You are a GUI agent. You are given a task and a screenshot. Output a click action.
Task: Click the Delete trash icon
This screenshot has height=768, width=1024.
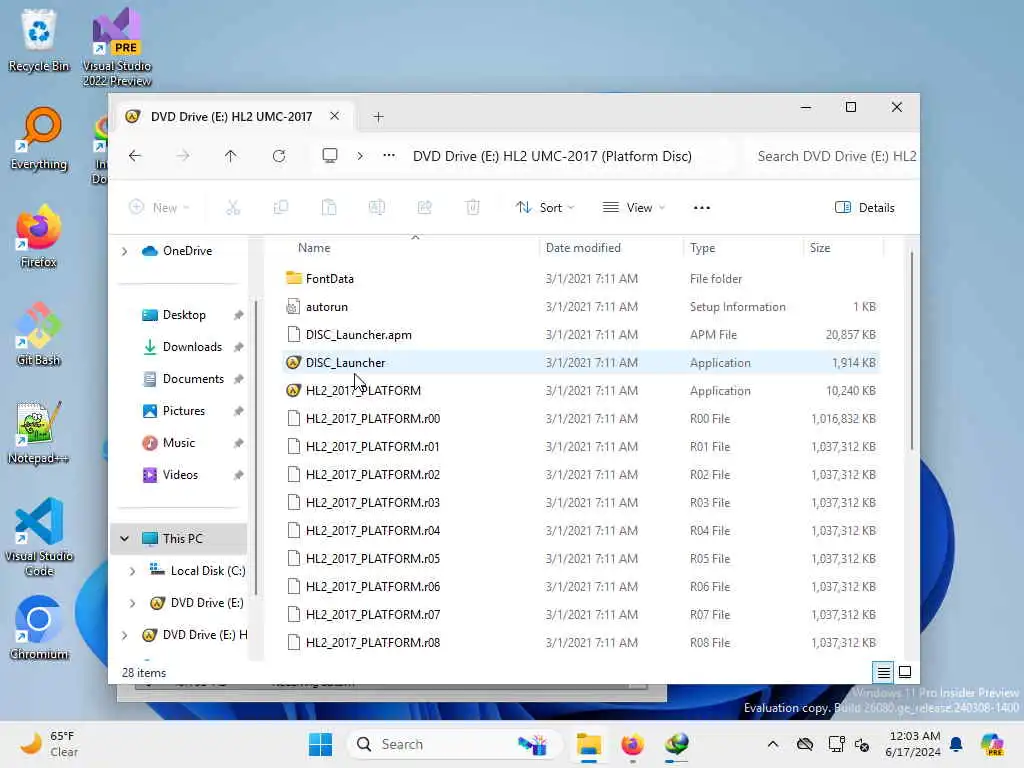click(x=473, y=208)
